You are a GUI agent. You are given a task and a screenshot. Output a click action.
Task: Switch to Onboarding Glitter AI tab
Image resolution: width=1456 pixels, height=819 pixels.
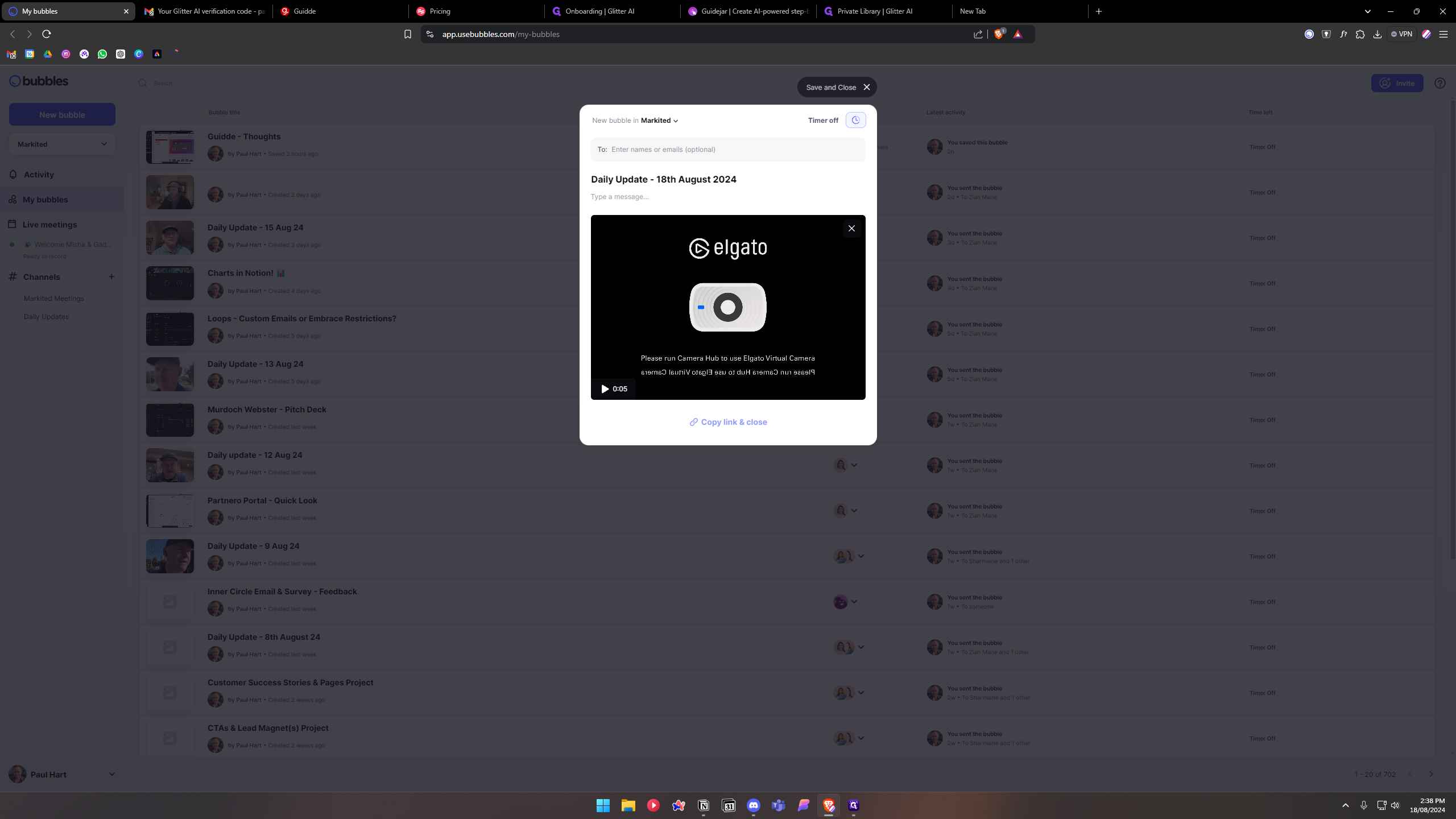click(x=612, y=11)
